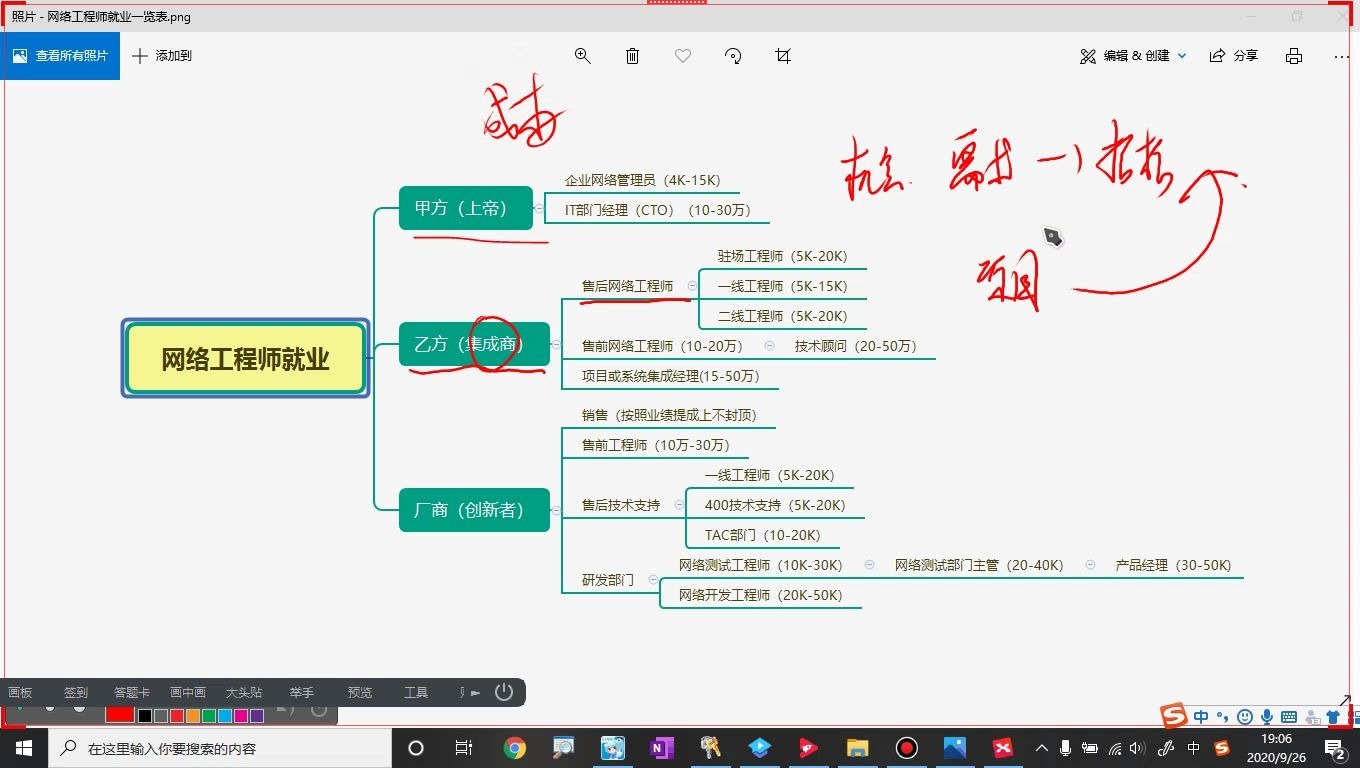The height and width of the screenshot is (768, 1360).
Task: Click the tray microphone icon
Action: pyautogui.click(x=1066, y=748)
